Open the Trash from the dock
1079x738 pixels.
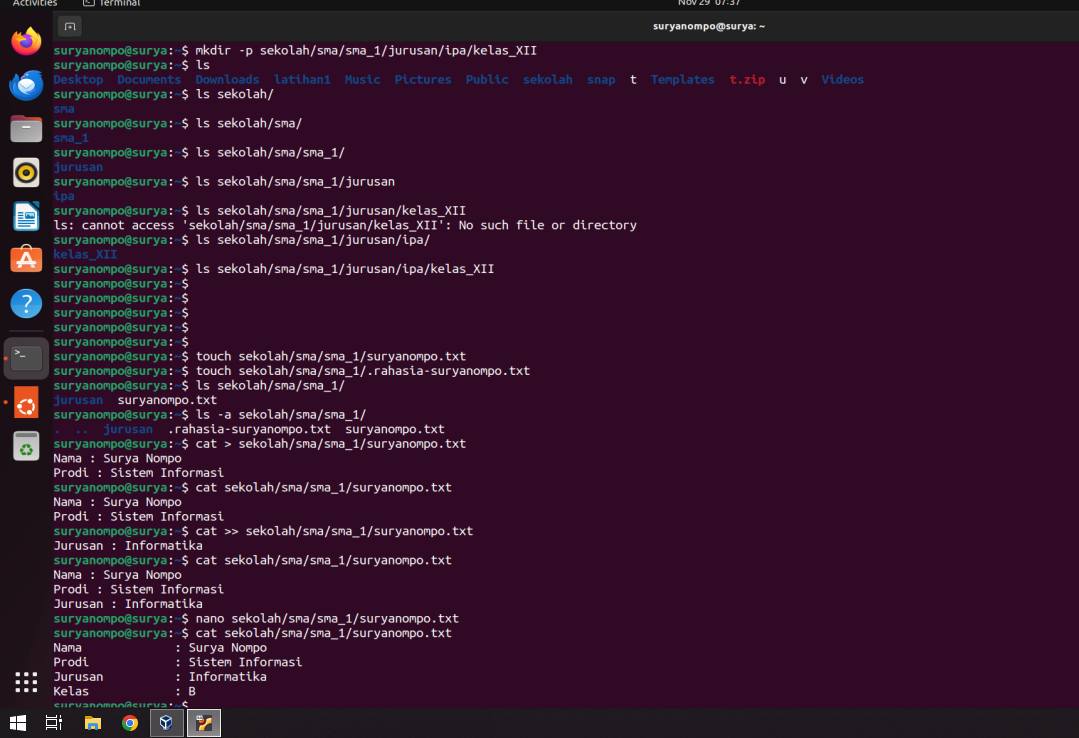click(26, 446)
